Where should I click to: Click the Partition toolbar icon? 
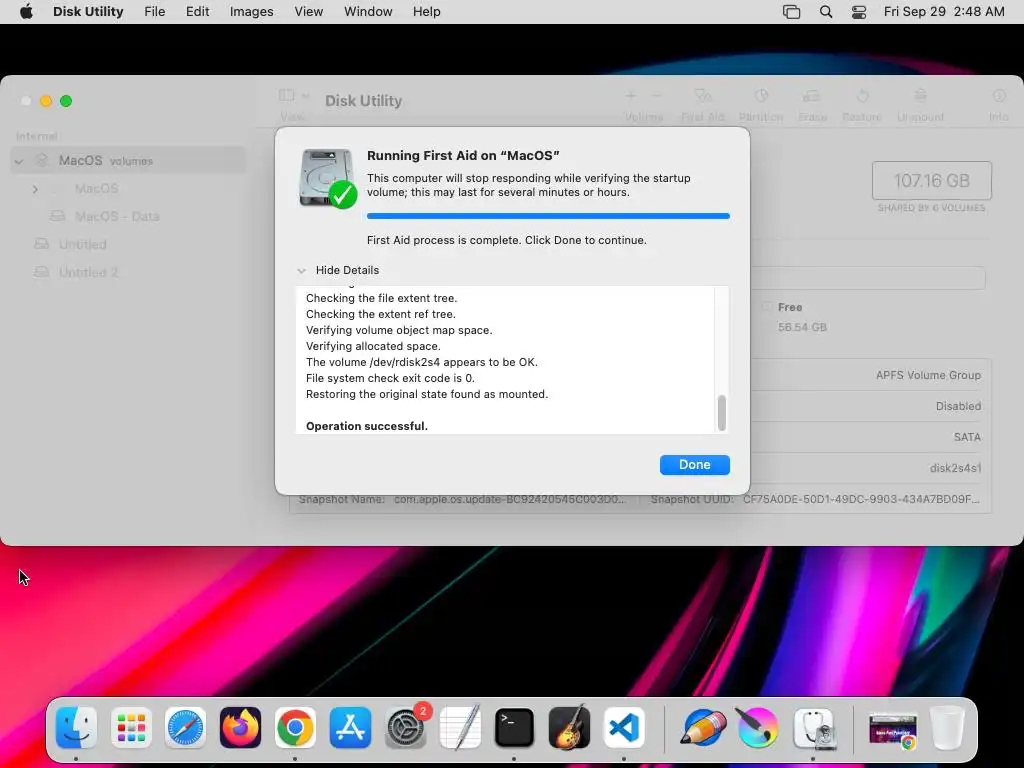761,96
